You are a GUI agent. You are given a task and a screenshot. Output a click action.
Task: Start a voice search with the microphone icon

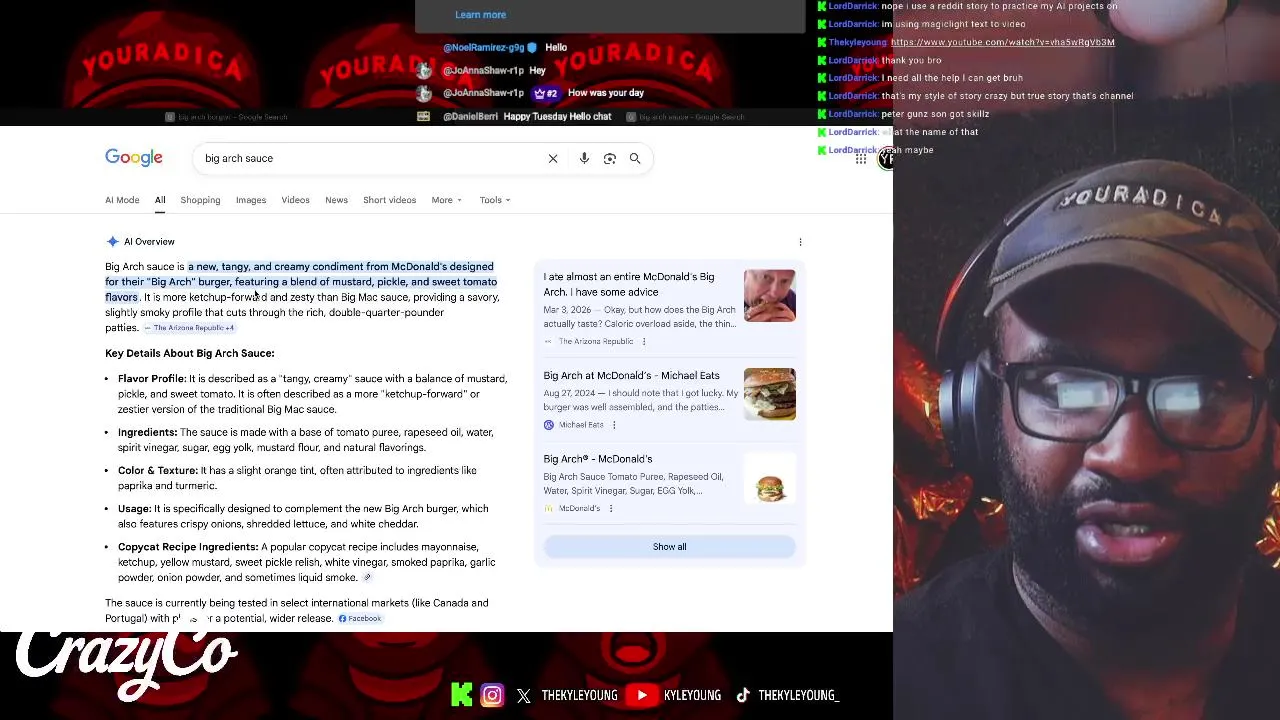point(584,158)
